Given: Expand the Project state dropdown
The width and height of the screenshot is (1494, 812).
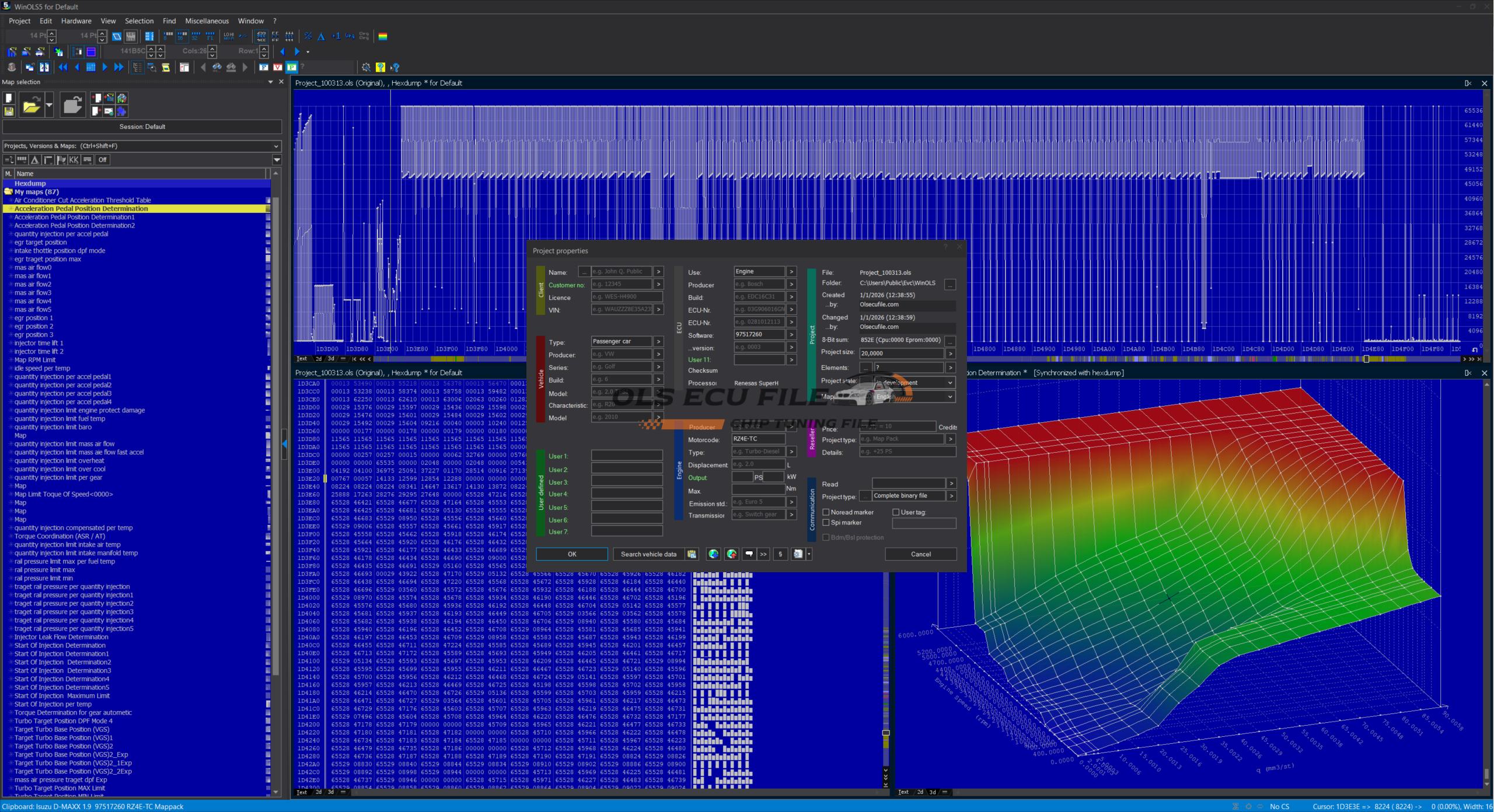Looking at the screenshot, I should coord(950,383).
